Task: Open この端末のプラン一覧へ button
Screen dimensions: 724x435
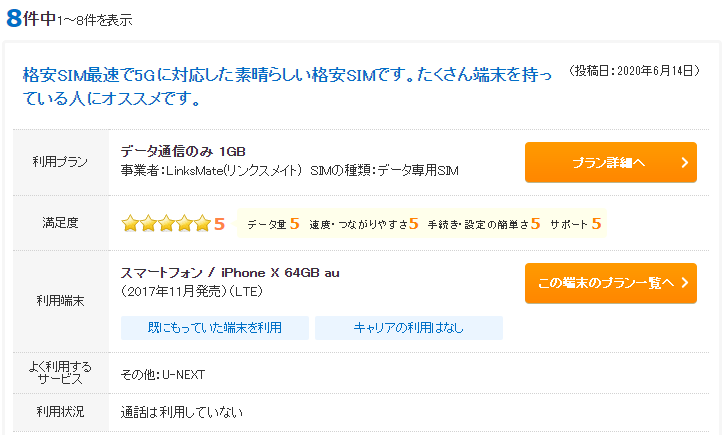Action: click(x=610, y=283)
